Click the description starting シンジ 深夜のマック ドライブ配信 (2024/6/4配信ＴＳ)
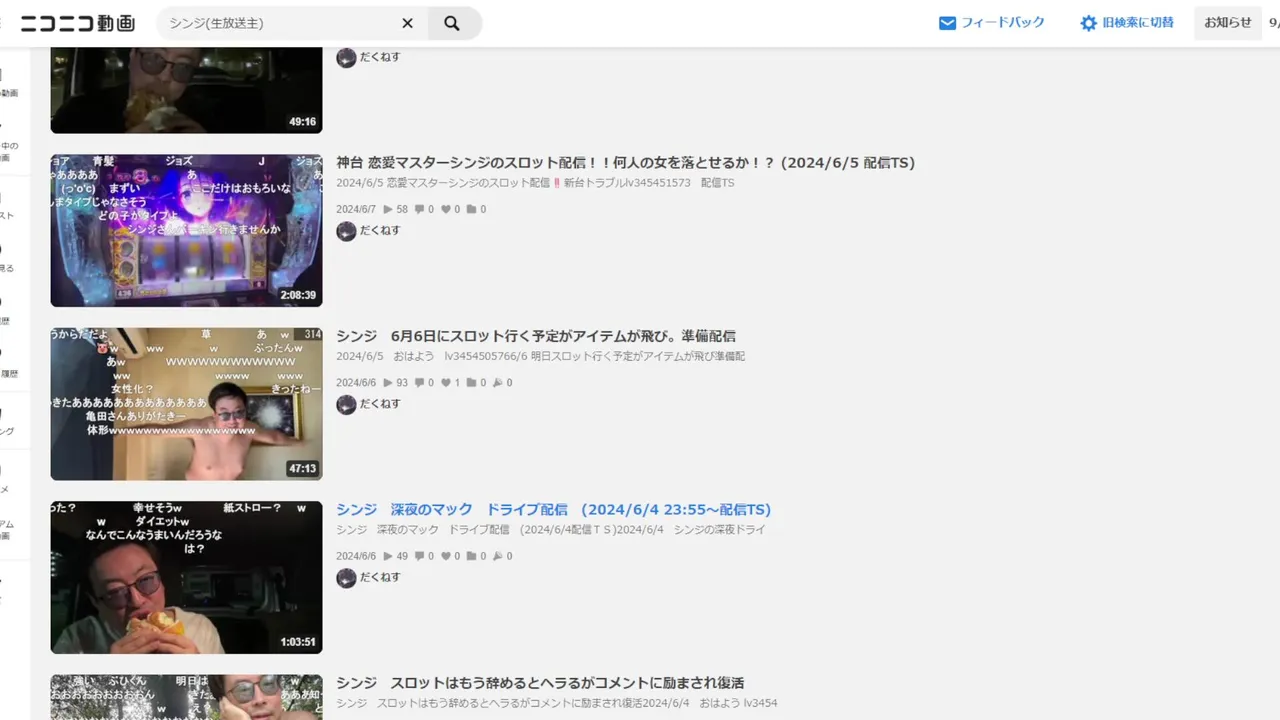 551,529
